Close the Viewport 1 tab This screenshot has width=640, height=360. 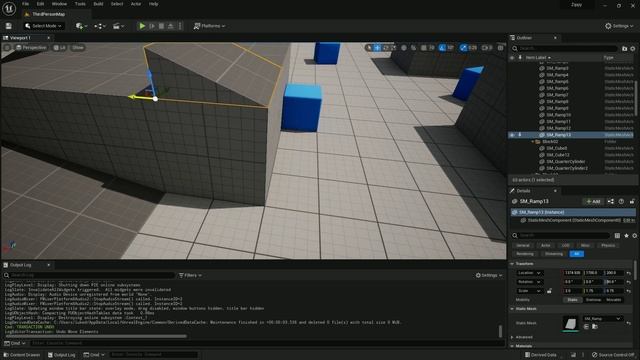pos(49,38)
